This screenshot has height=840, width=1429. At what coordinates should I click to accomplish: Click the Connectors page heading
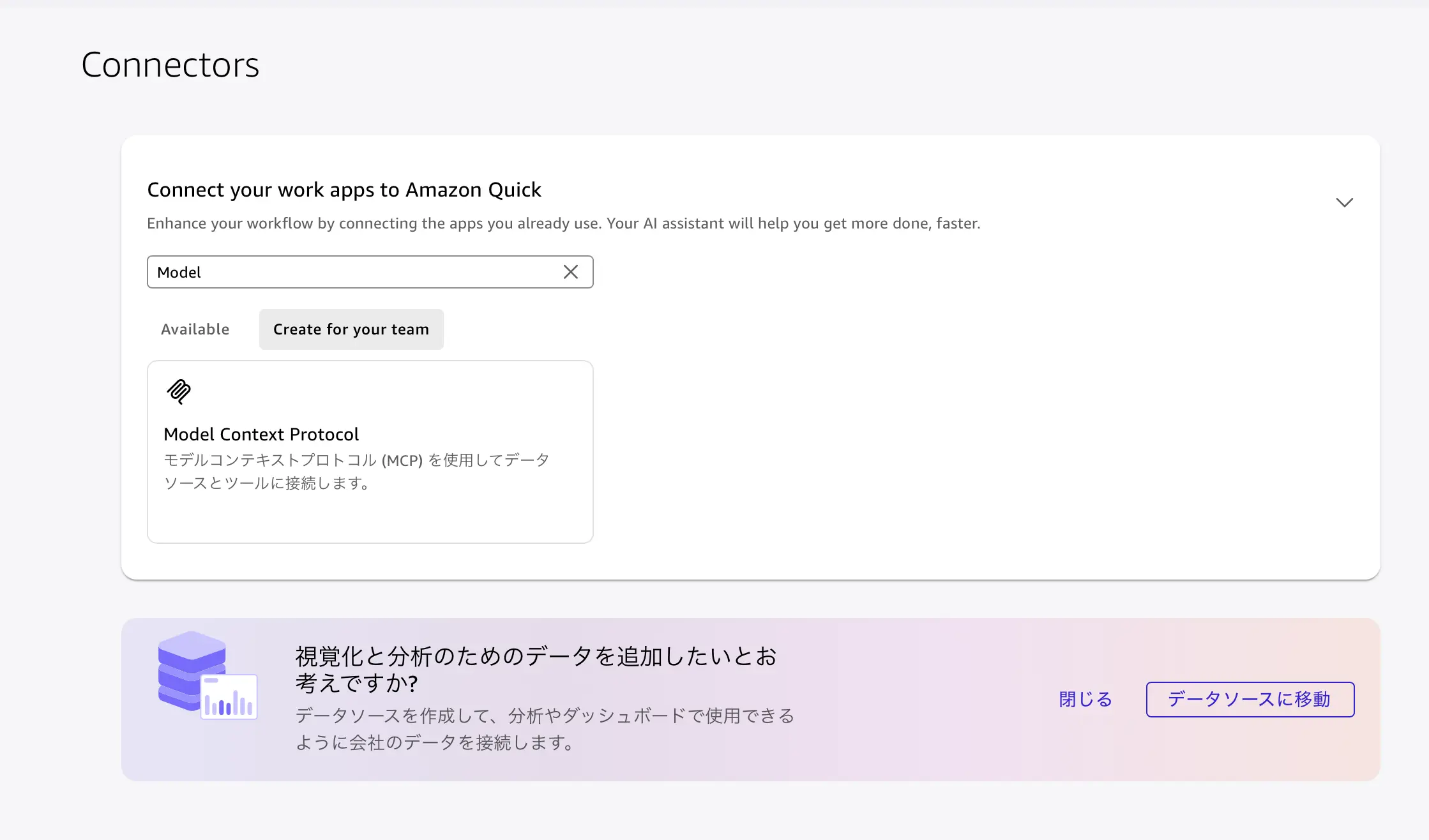(x=170, y=65)
